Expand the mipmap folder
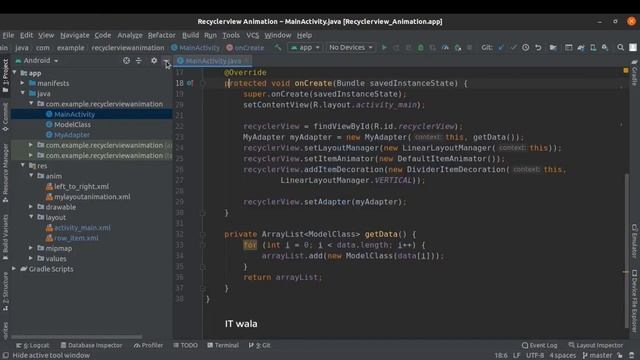This screenshot has width=640, height=360. (x=31, y=248)
